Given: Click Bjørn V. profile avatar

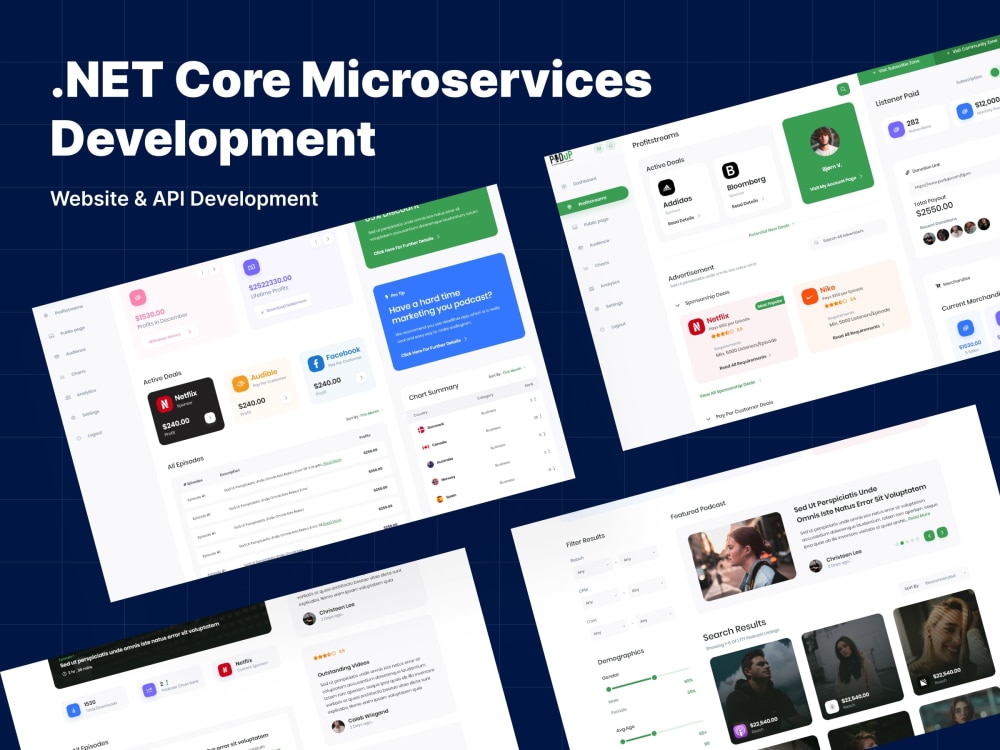Looking at the screenshot, I should coord(825,140).
